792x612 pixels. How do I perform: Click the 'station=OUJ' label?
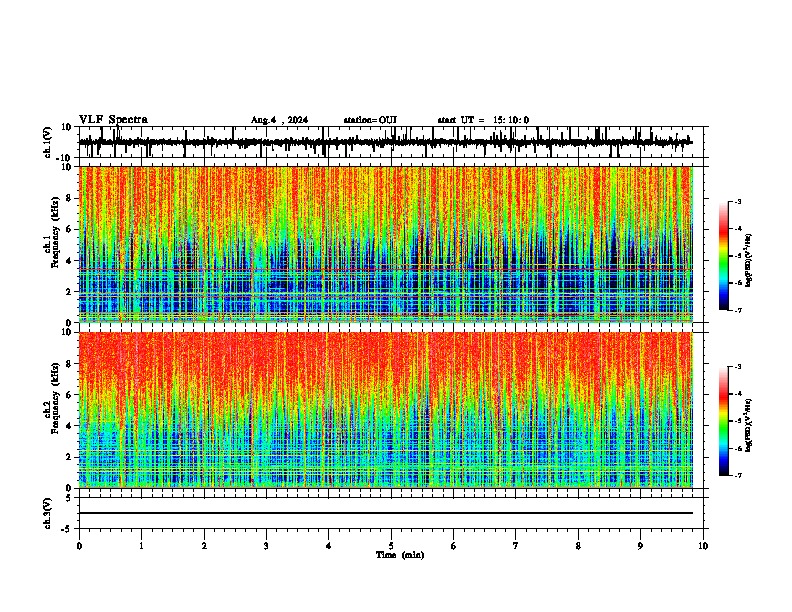click(370, 120)
